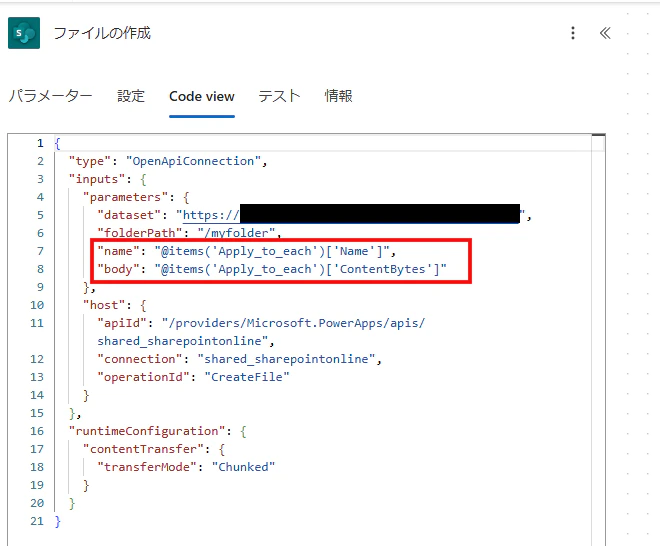Click the "connection" code line

(240, 359)
